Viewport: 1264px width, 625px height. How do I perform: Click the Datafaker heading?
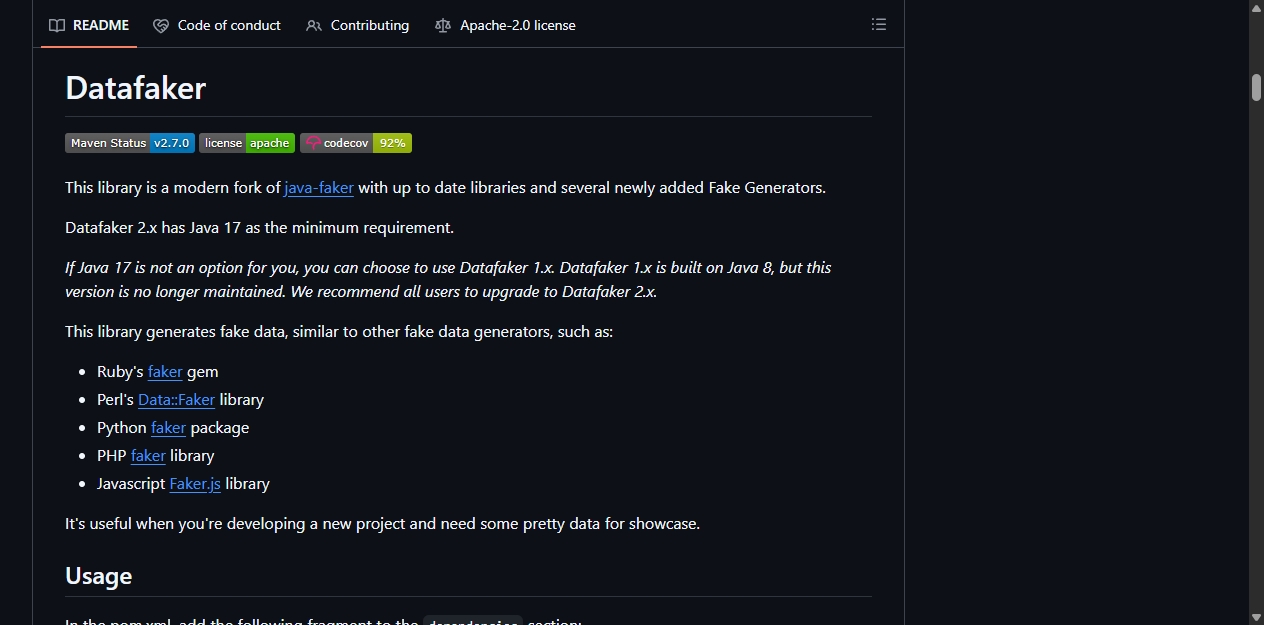(135, 88)
